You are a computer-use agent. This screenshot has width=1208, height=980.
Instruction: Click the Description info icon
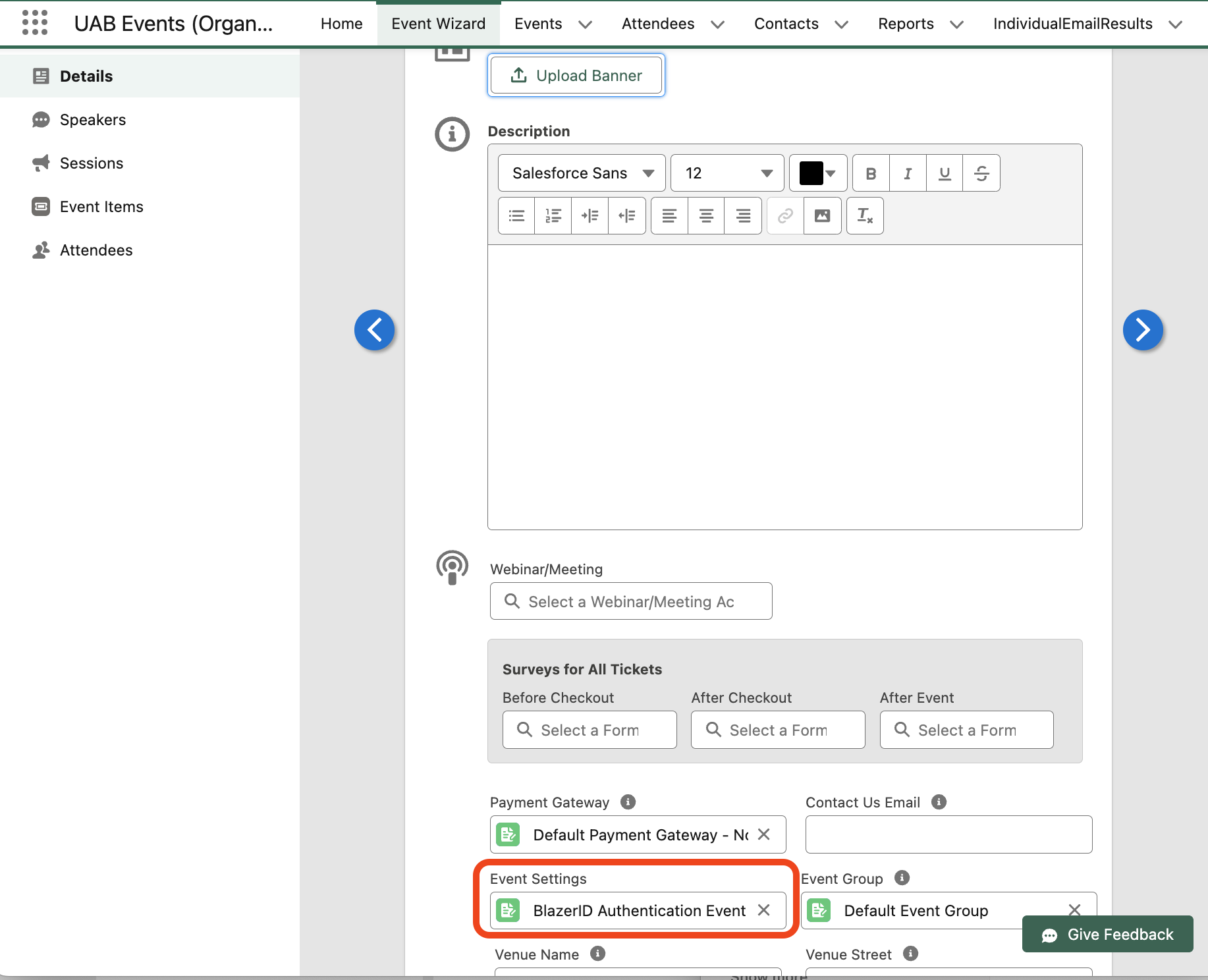pos(452,134)
